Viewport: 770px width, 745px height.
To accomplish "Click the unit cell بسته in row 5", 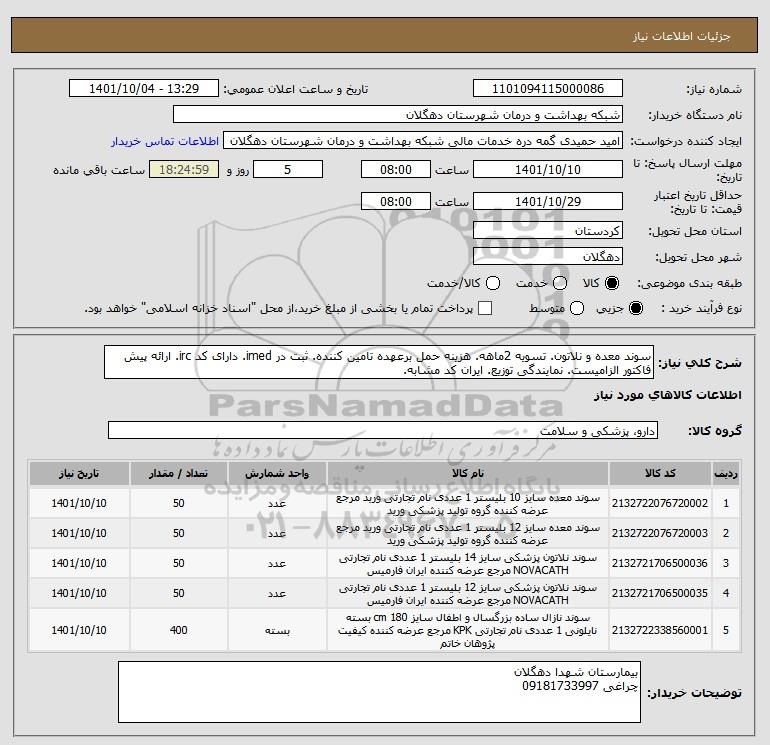I will point(277,630).
